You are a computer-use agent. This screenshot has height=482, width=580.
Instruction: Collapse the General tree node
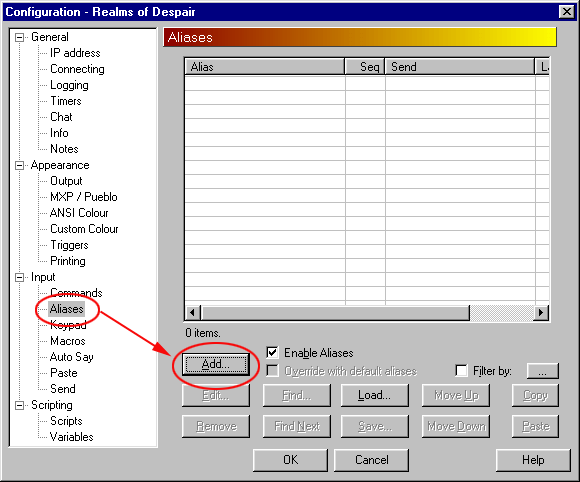pyautogui.click(x=19, y=37)
